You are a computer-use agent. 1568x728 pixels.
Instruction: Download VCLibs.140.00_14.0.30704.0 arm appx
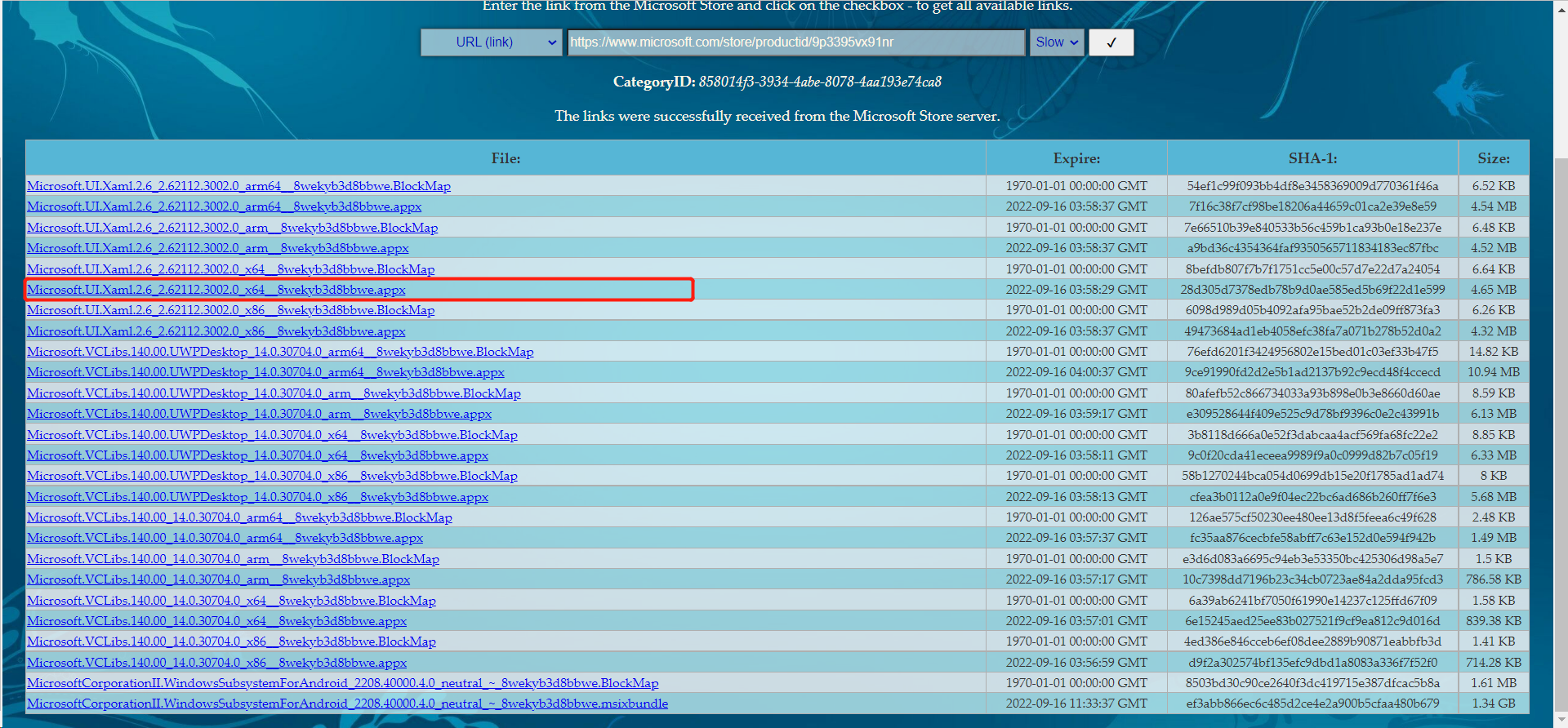pos(218,579)
